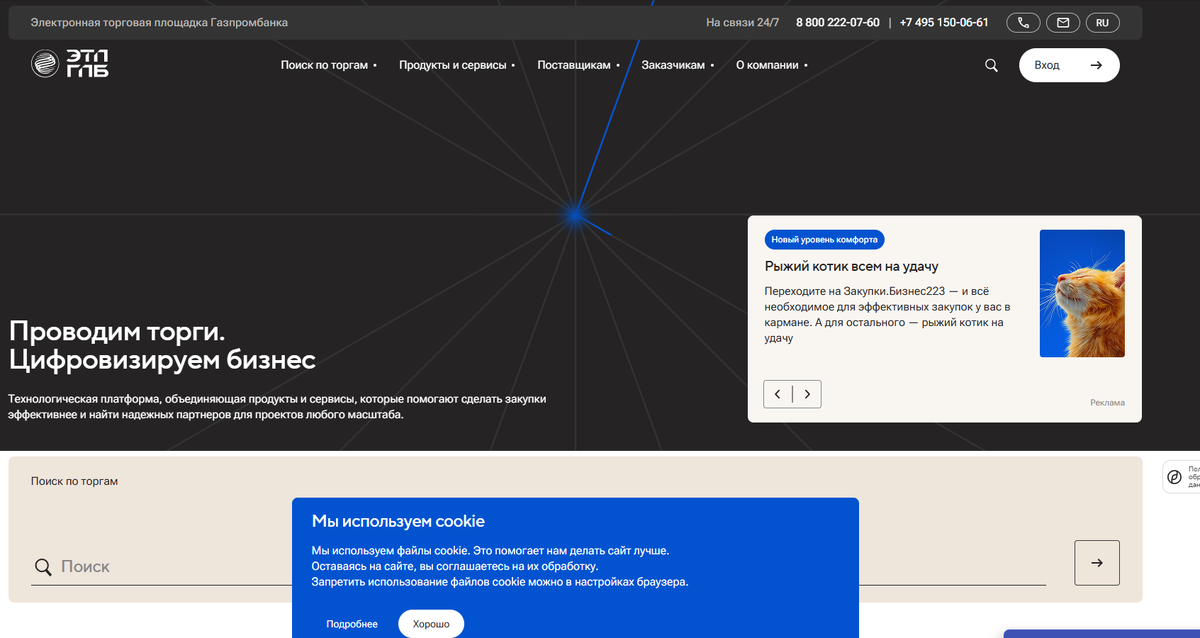This screenshot has height=638, width=1200.
Task: Expand the Заказчикам menu
Action: [678, 65]
